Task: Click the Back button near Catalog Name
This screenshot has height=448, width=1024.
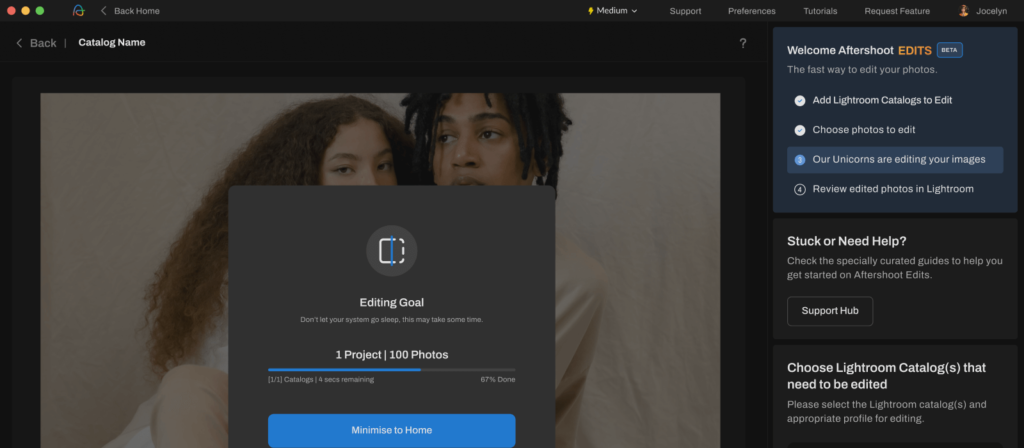Action: pos(36,43)
